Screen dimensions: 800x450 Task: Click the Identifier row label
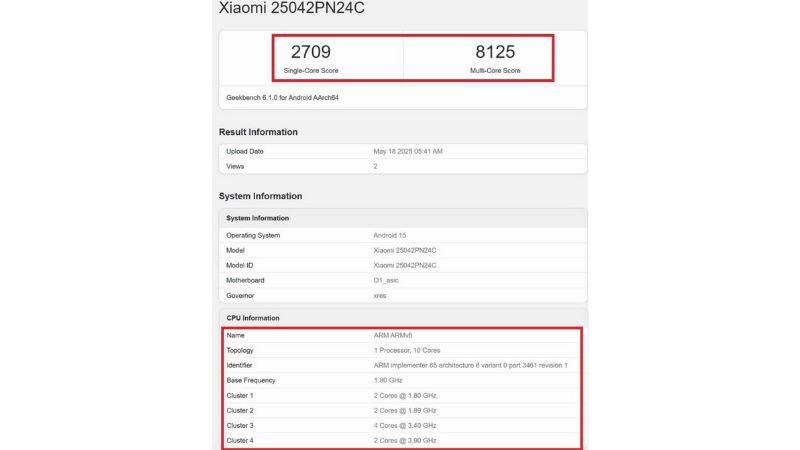[239, 365]
